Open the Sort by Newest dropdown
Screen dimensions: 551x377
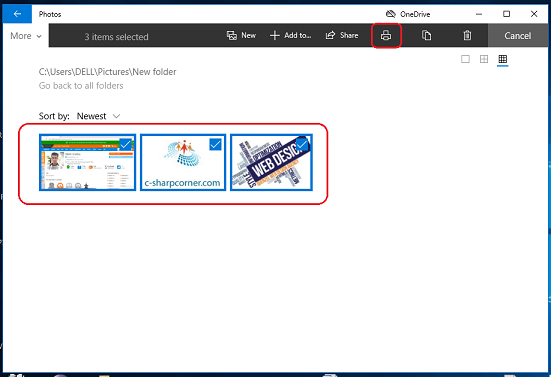(x=98, y=116)
